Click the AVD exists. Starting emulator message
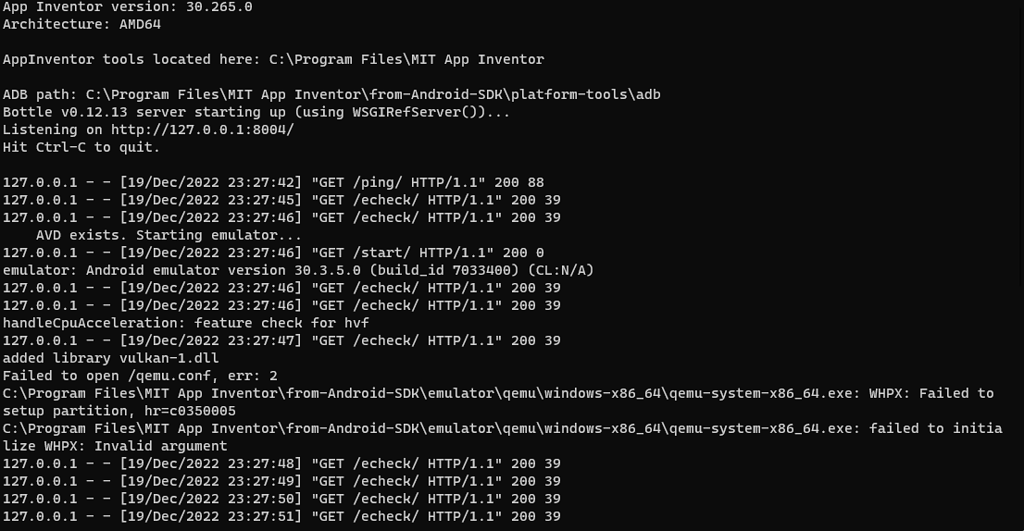 click(169, 236)
